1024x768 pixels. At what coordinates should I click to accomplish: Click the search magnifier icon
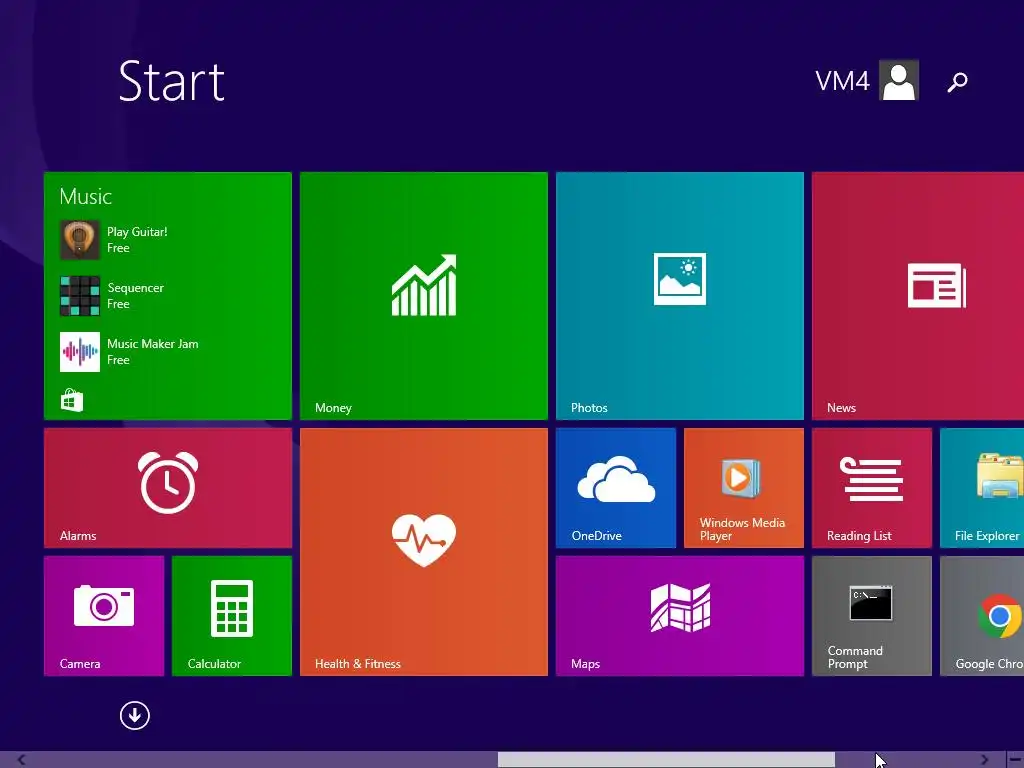pos(957,82)
